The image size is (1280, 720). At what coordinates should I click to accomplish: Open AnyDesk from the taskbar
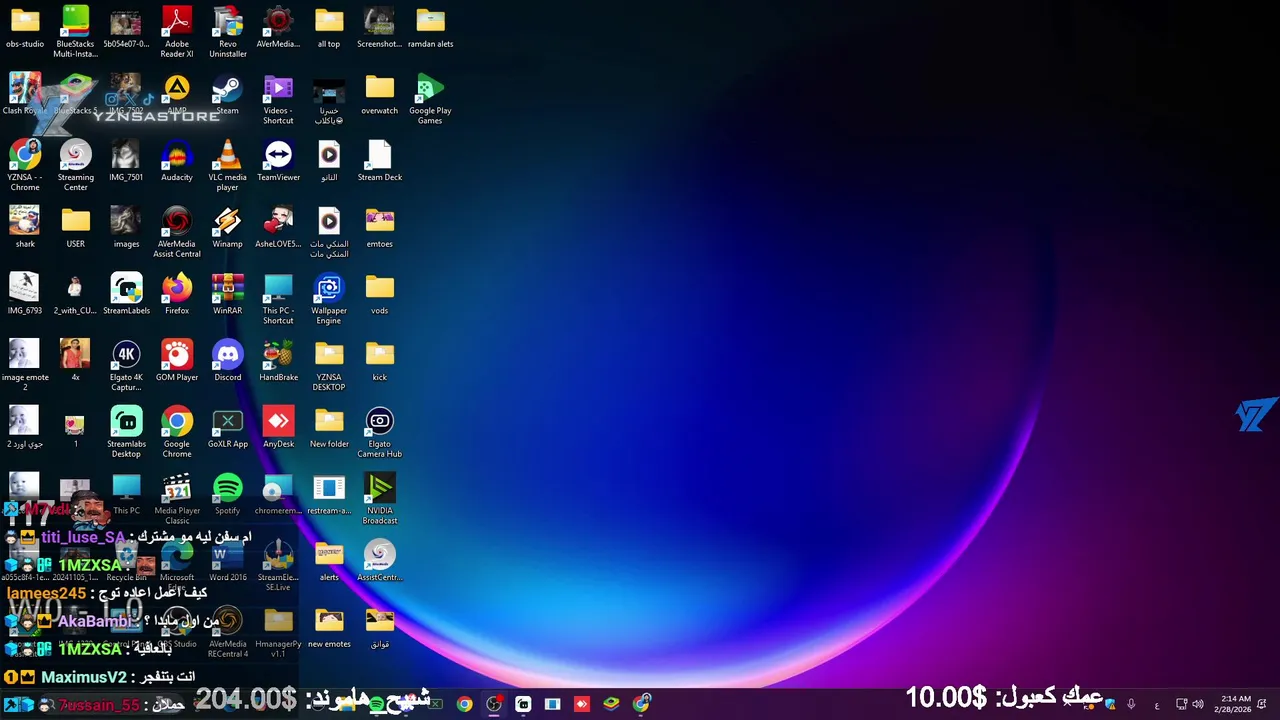pos(582,704)
